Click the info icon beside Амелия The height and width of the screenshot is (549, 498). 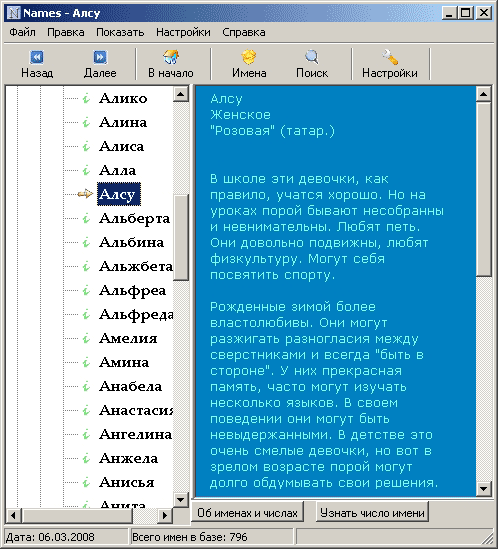[86, 339]
